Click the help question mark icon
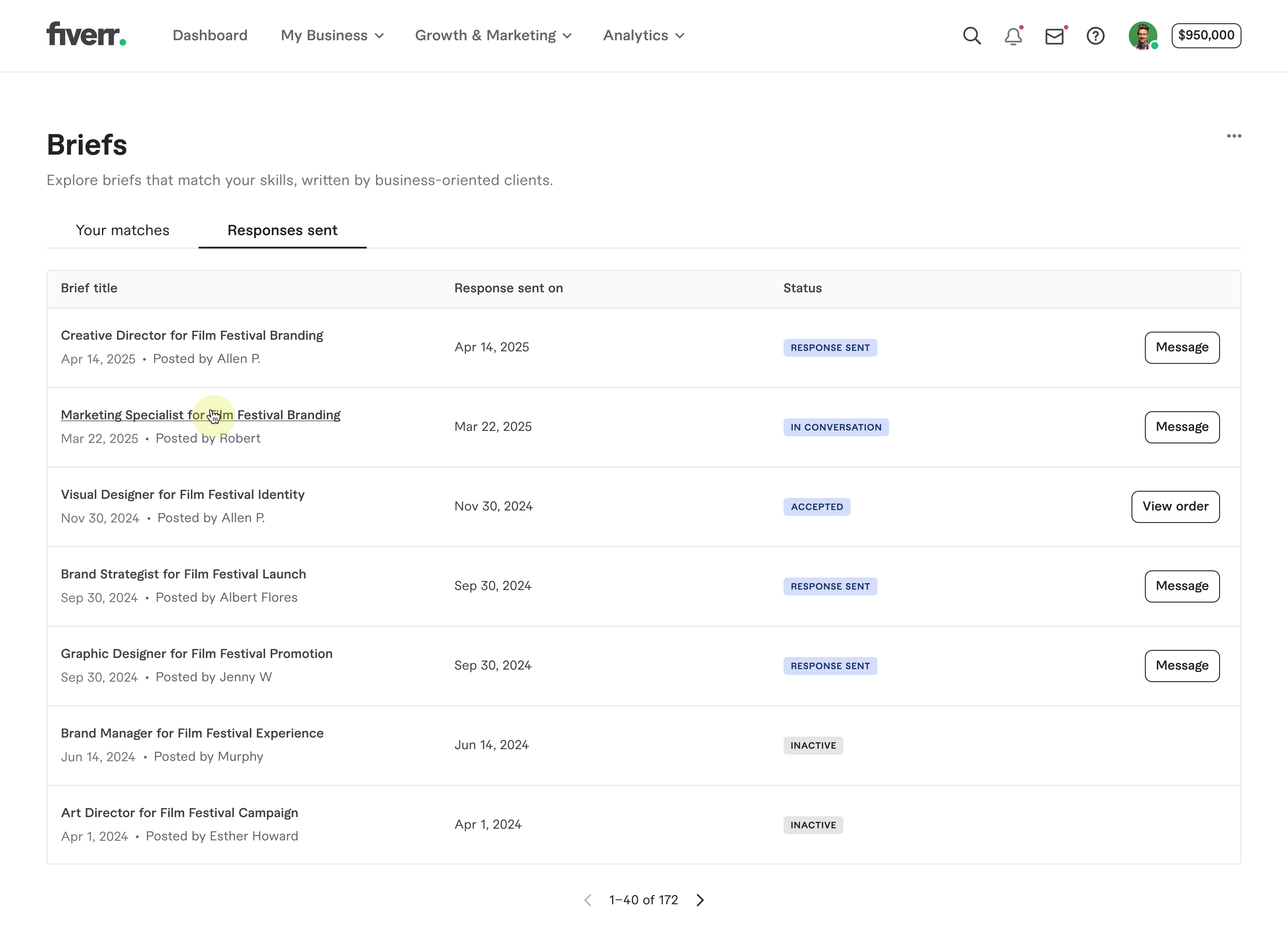Screen dimensions: 1288x936 [x=1095, y=36]
